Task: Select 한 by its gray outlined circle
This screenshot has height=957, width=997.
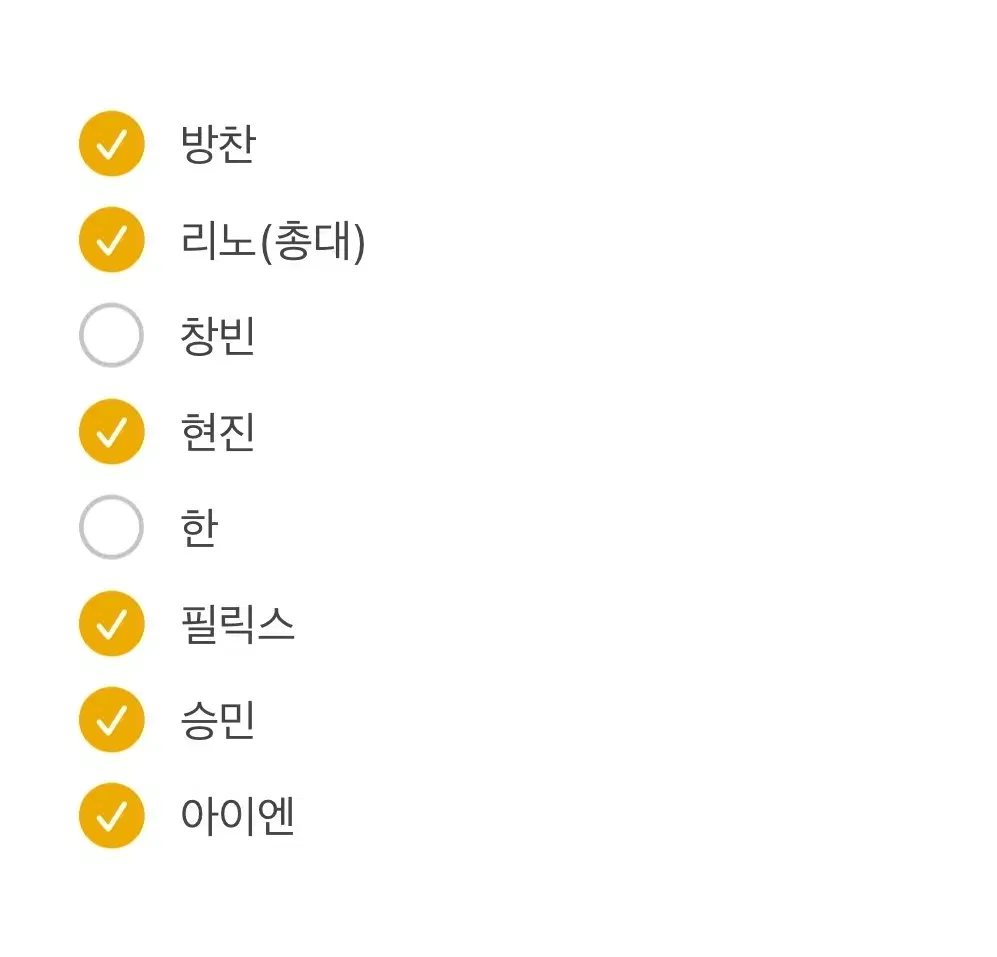Action: point(111,527)
